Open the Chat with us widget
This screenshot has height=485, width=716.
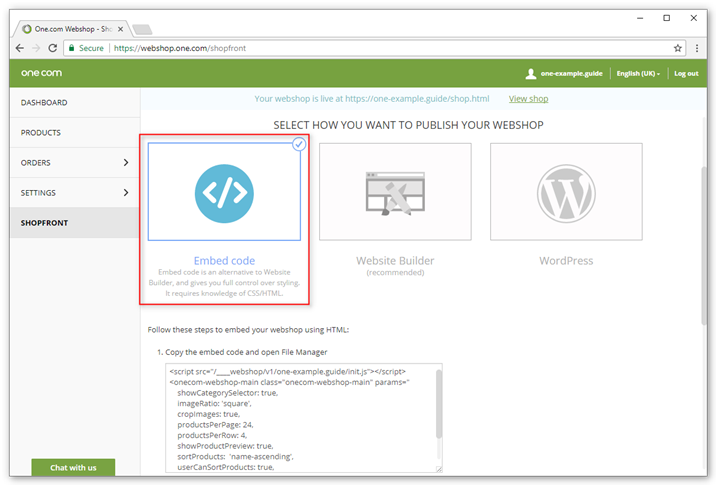click(x=73, y=468)
